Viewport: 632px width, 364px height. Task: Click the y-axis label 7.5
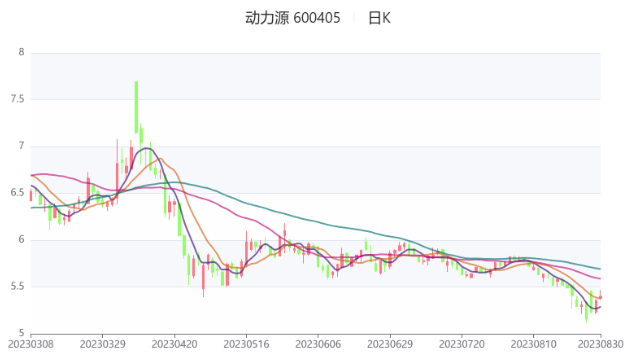[x=17, y=99]
